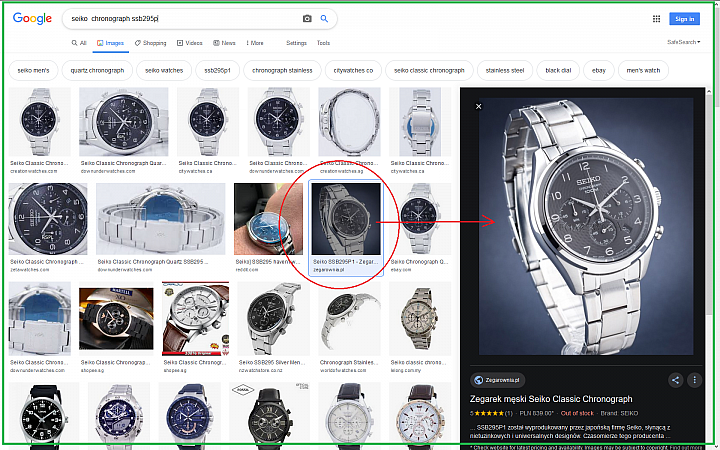Click the blue magnifier search icon
Viewport: 720px width, 450px height.
pos(324,19)
